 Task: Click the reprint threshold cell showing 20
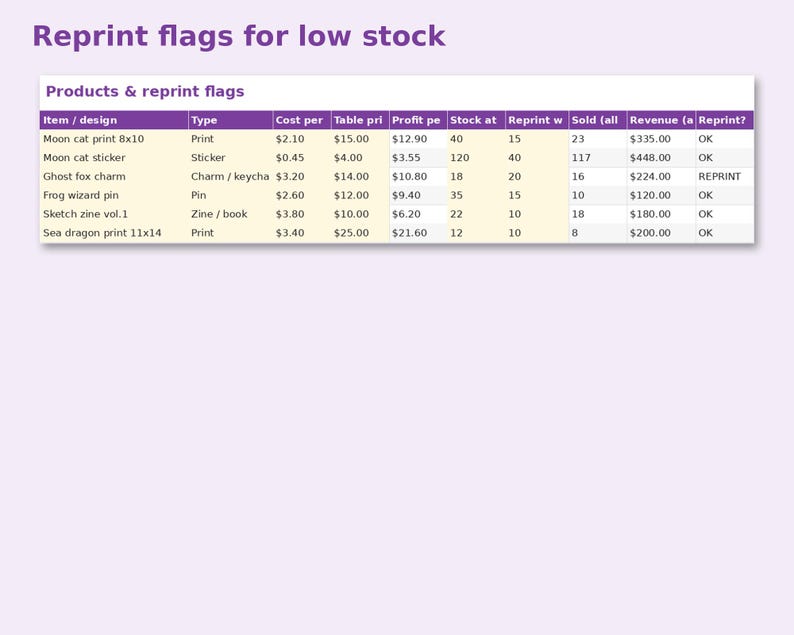click(537, 176)
